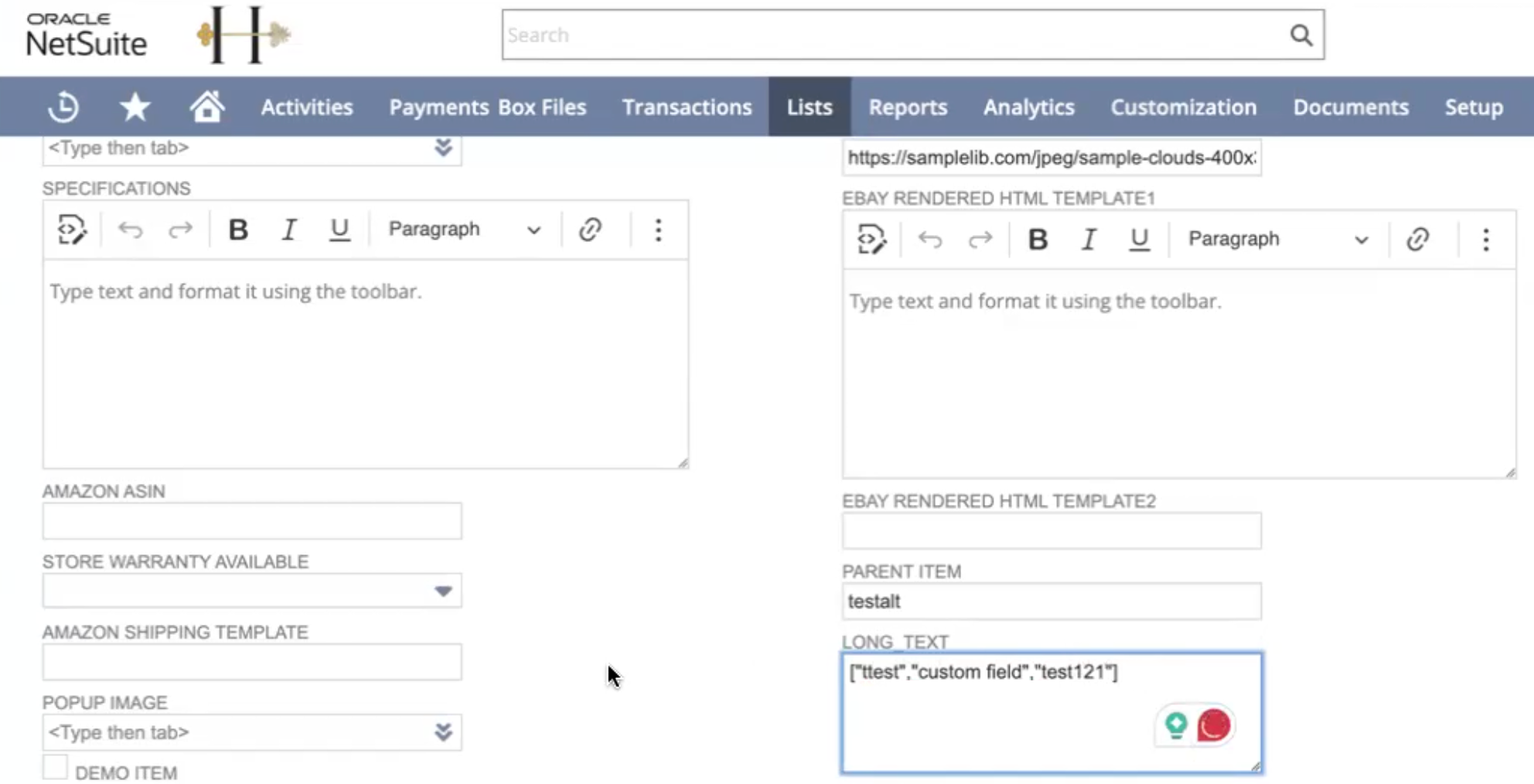Open the Shortcuts star icon
This screenshot has width=1534, height=784.
(x=135, y=107)
